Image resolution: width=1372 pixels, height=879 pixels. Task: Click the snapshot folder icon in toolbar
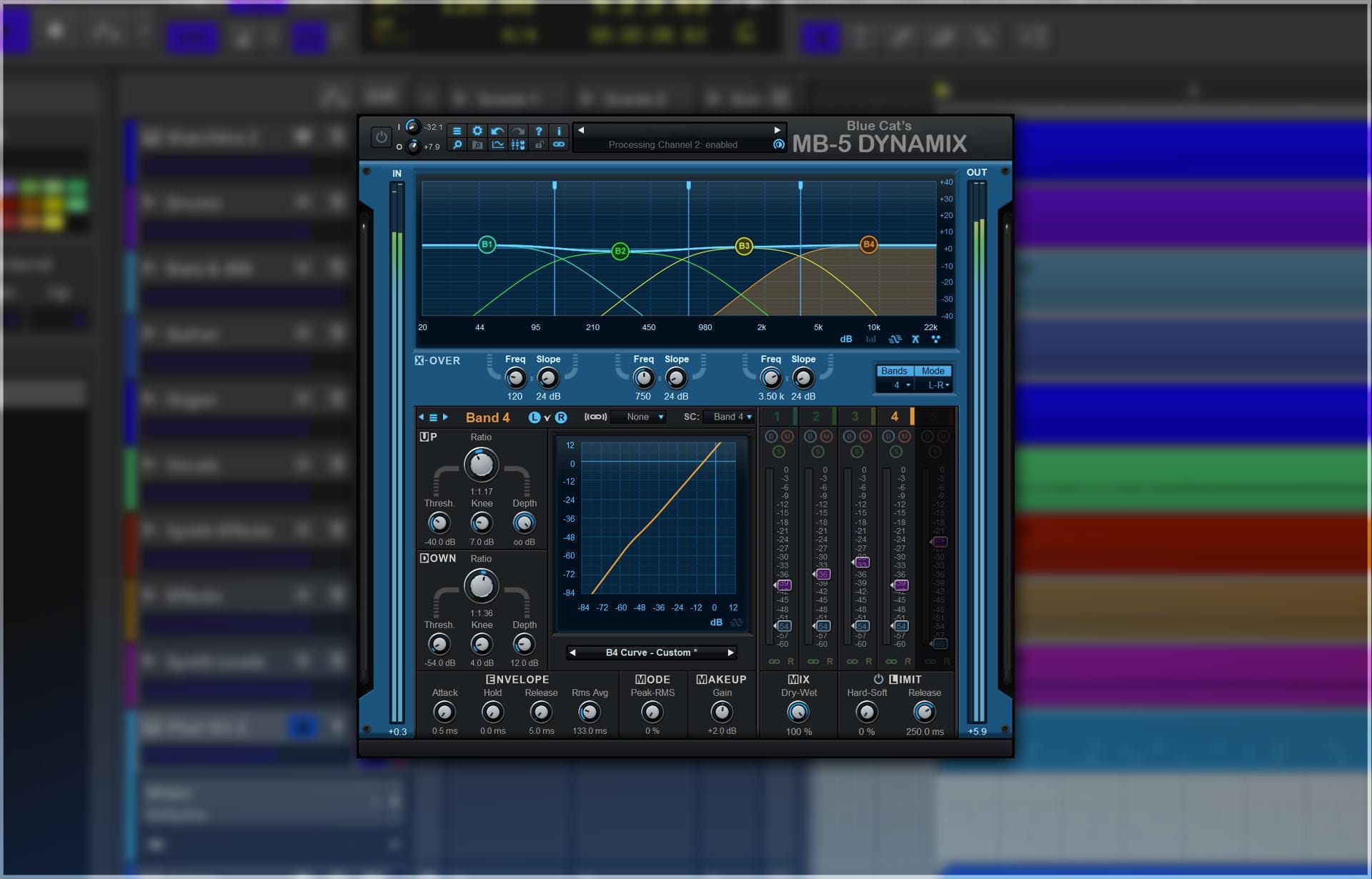(x=477, y=145)
